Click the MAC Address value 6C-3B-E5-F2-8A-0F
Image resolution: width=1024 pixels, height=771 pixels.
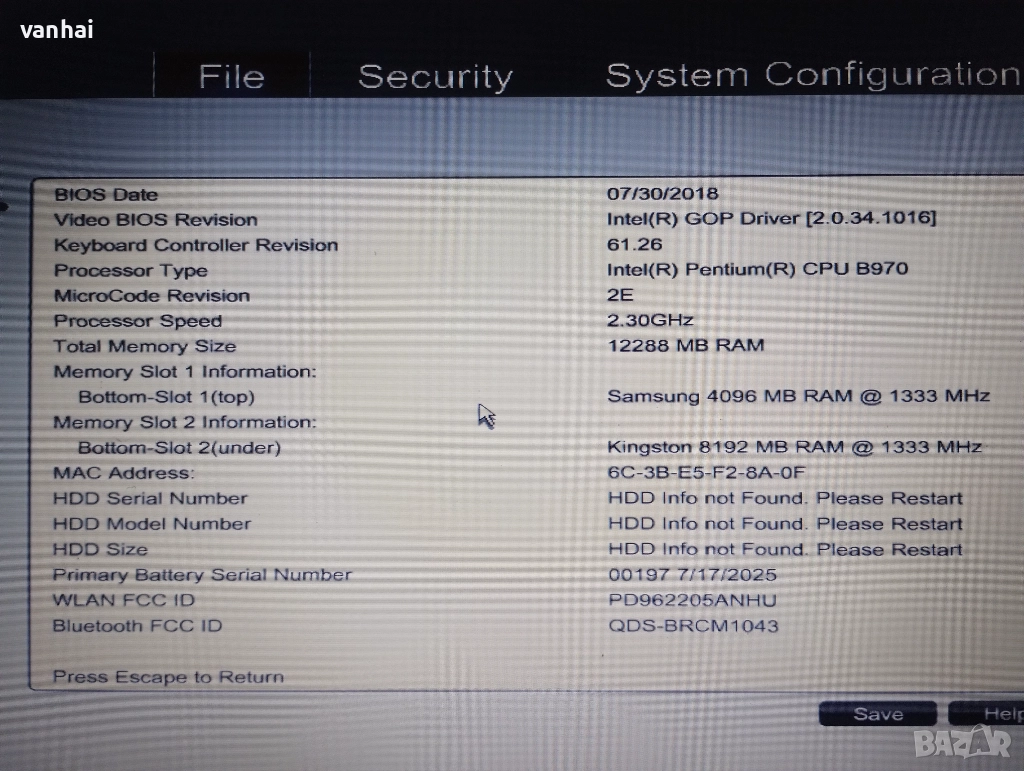click(706, 473)
